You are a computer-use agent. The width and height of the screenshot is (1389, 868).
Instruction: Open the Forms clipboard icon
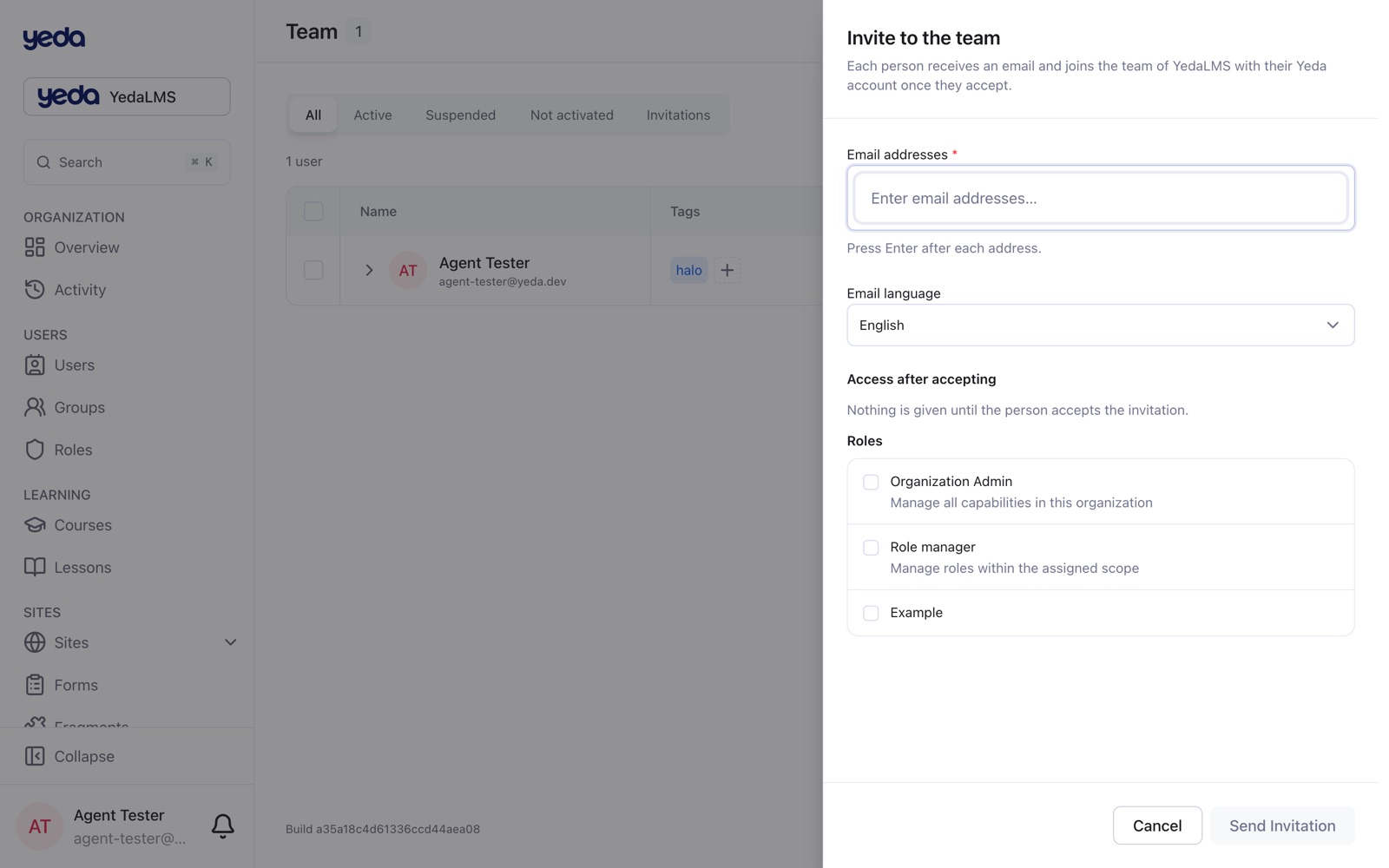coord(35,685)
